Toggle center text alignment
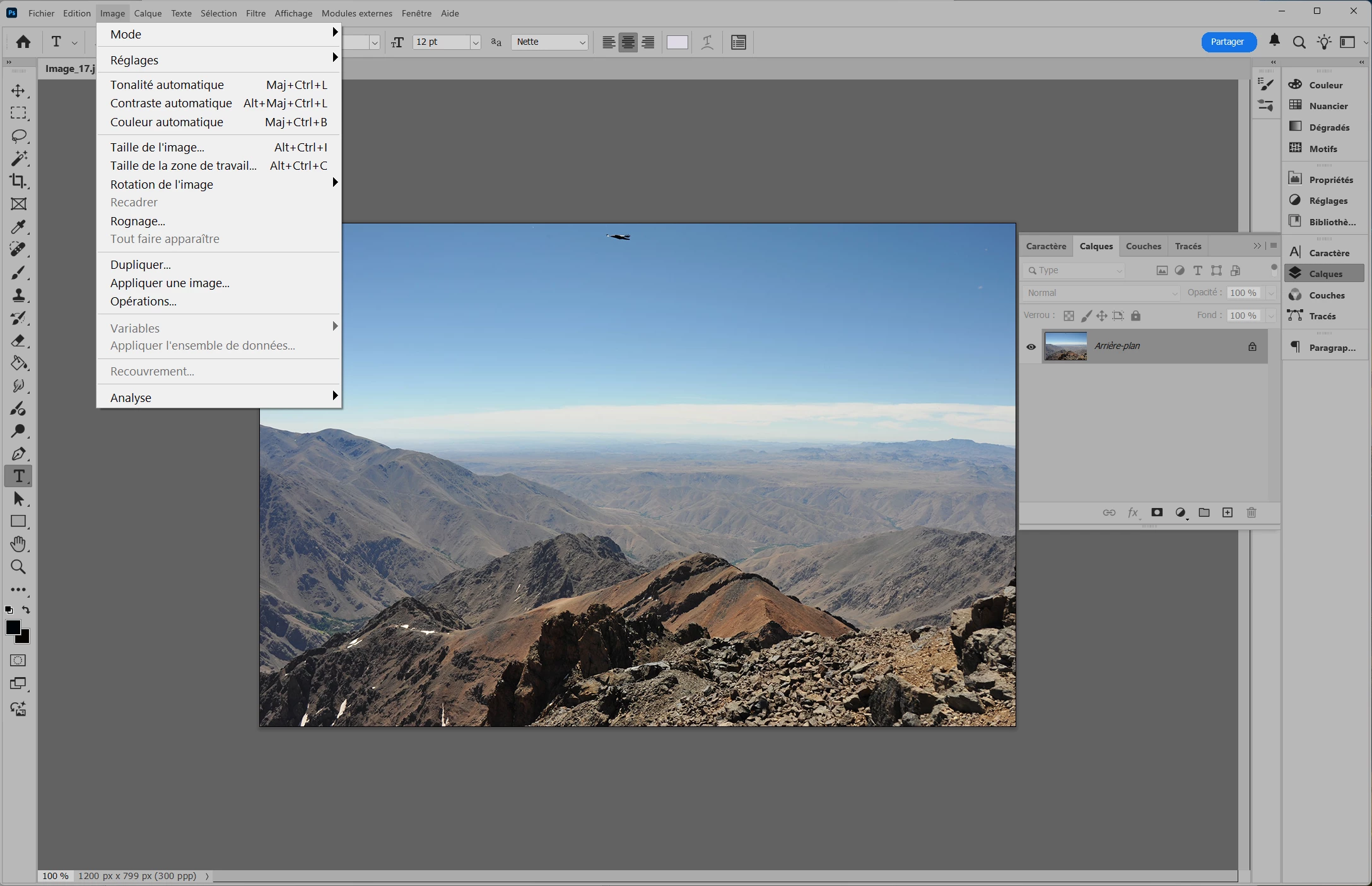 [628, 42]
